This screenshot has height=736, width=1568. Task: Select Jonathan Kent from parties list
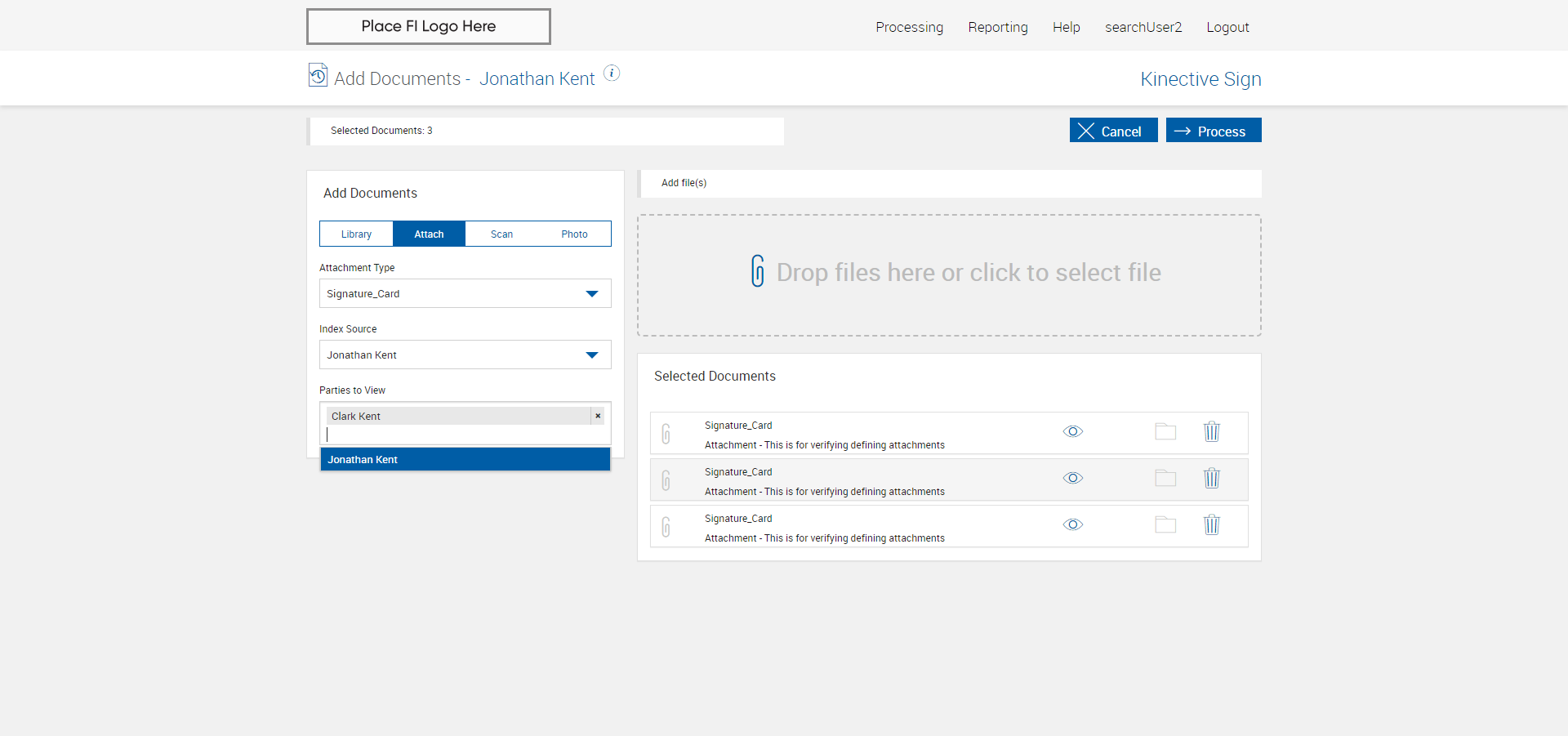[465, 460]
